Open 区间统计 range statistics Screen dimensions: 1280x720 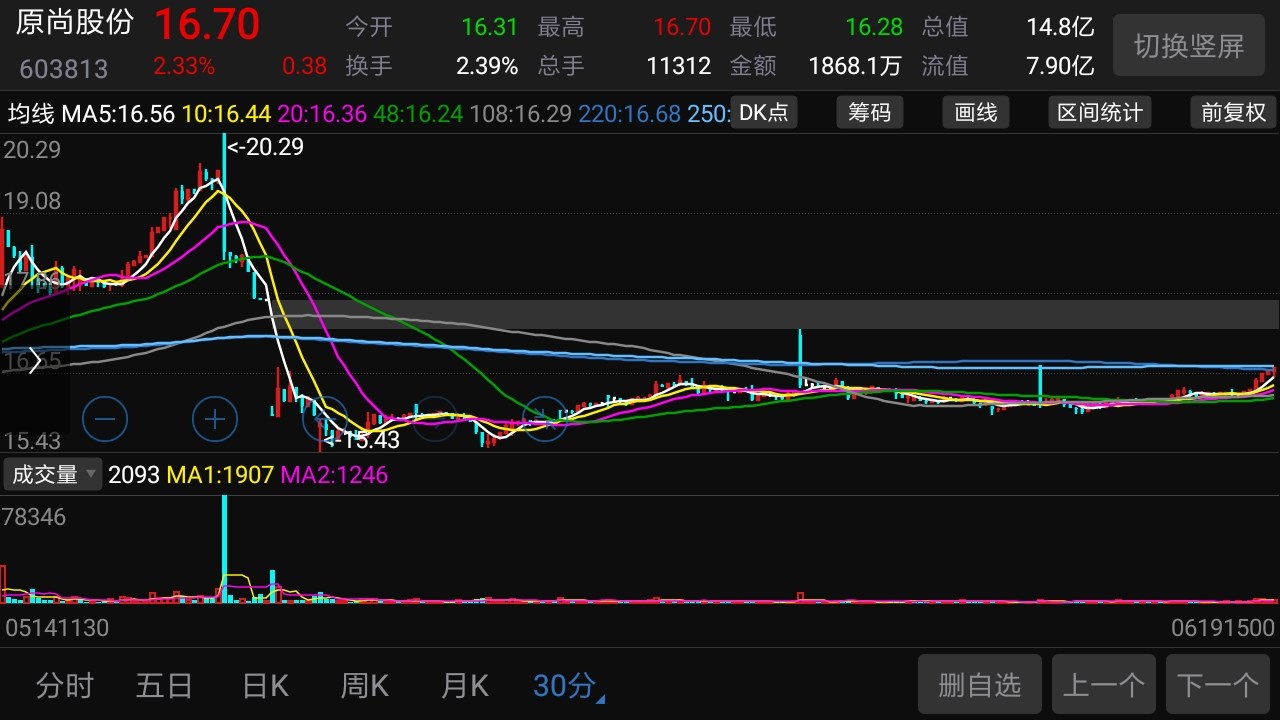[1100, 112]
